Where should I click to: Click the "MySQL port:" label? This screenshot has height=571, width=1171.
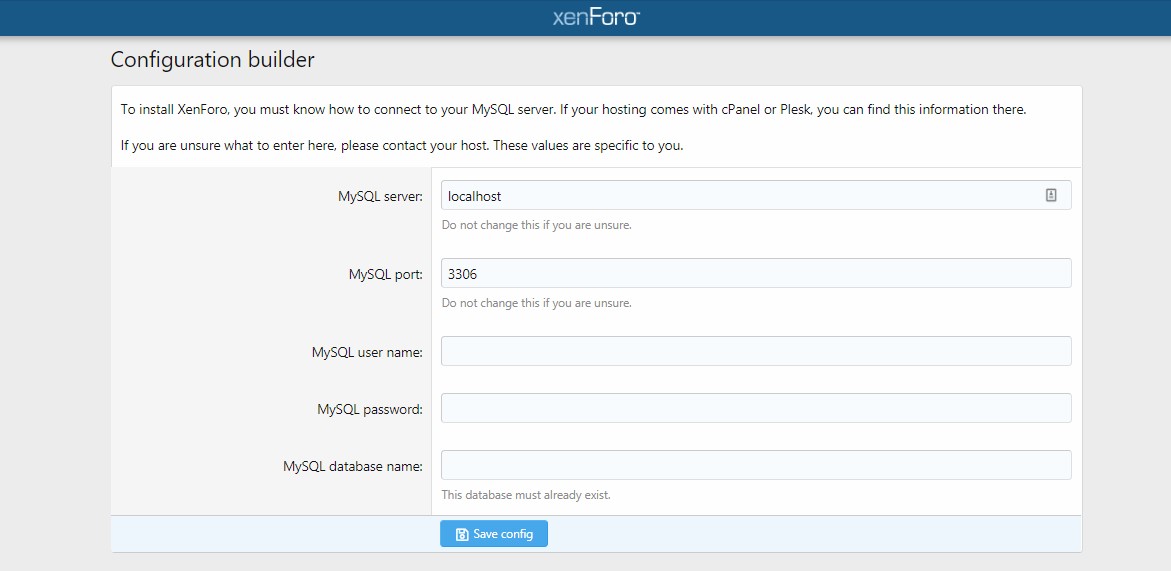(x=385, y=274)
